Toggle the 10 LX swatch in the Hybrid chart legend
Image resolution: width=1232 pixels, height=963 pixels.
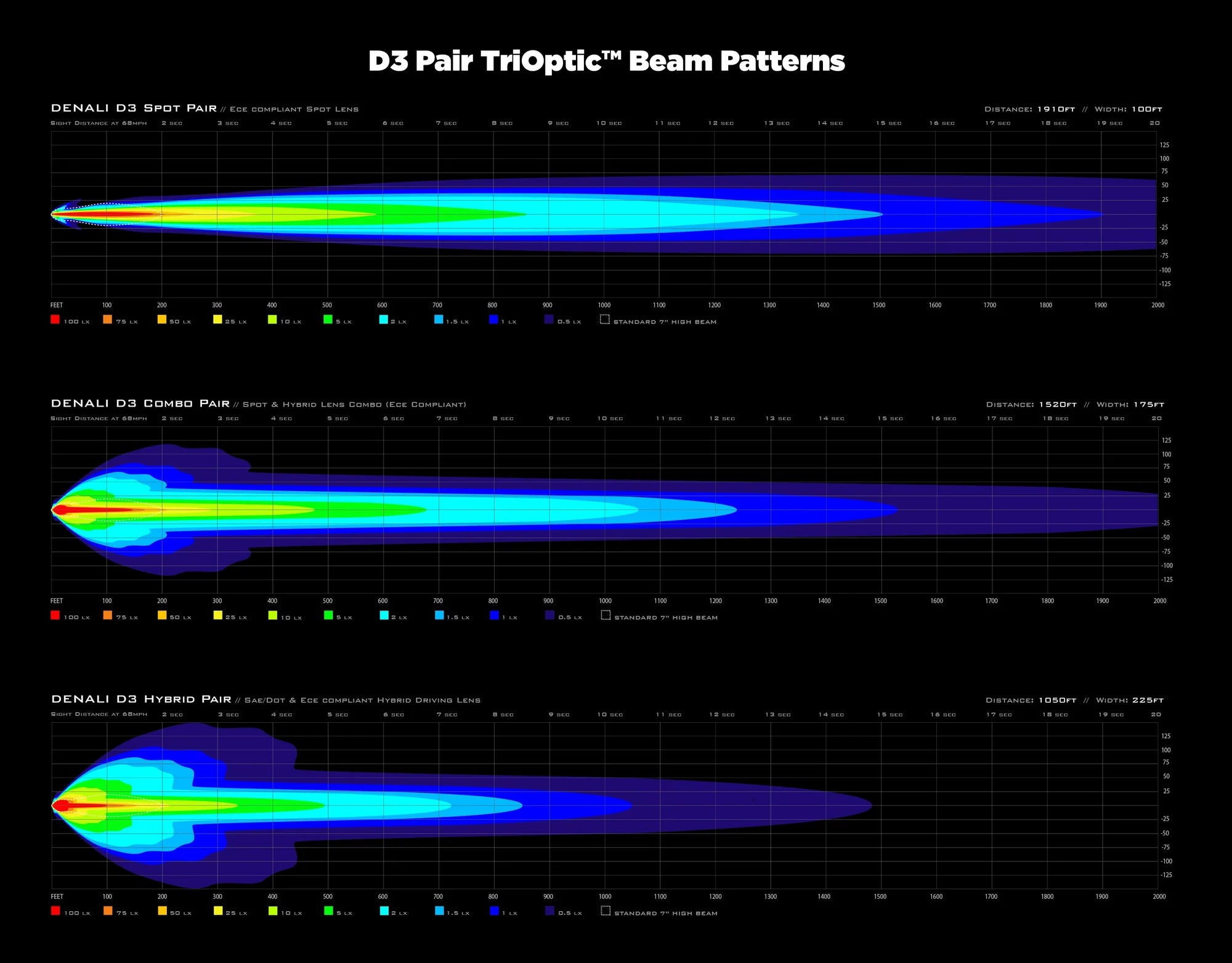point(272,912)
